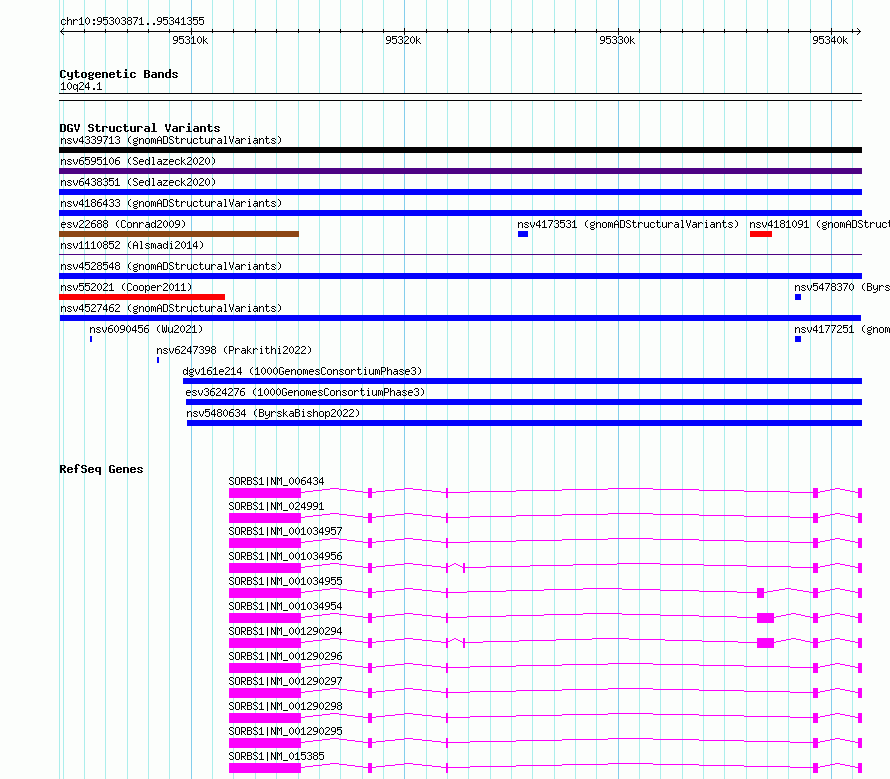Click the 95310k ruler tick label
890x779 pixels.
(190, 40)
